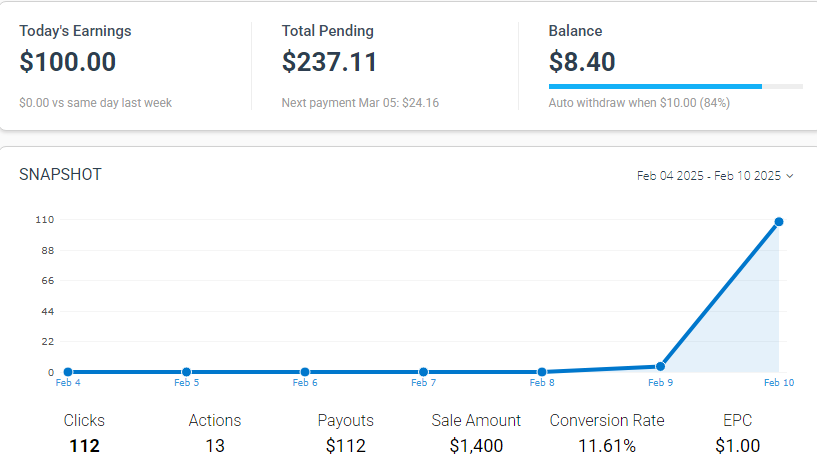Click the Feb 5 data point
The image size is (817, 460).
(x=186, y=372)
